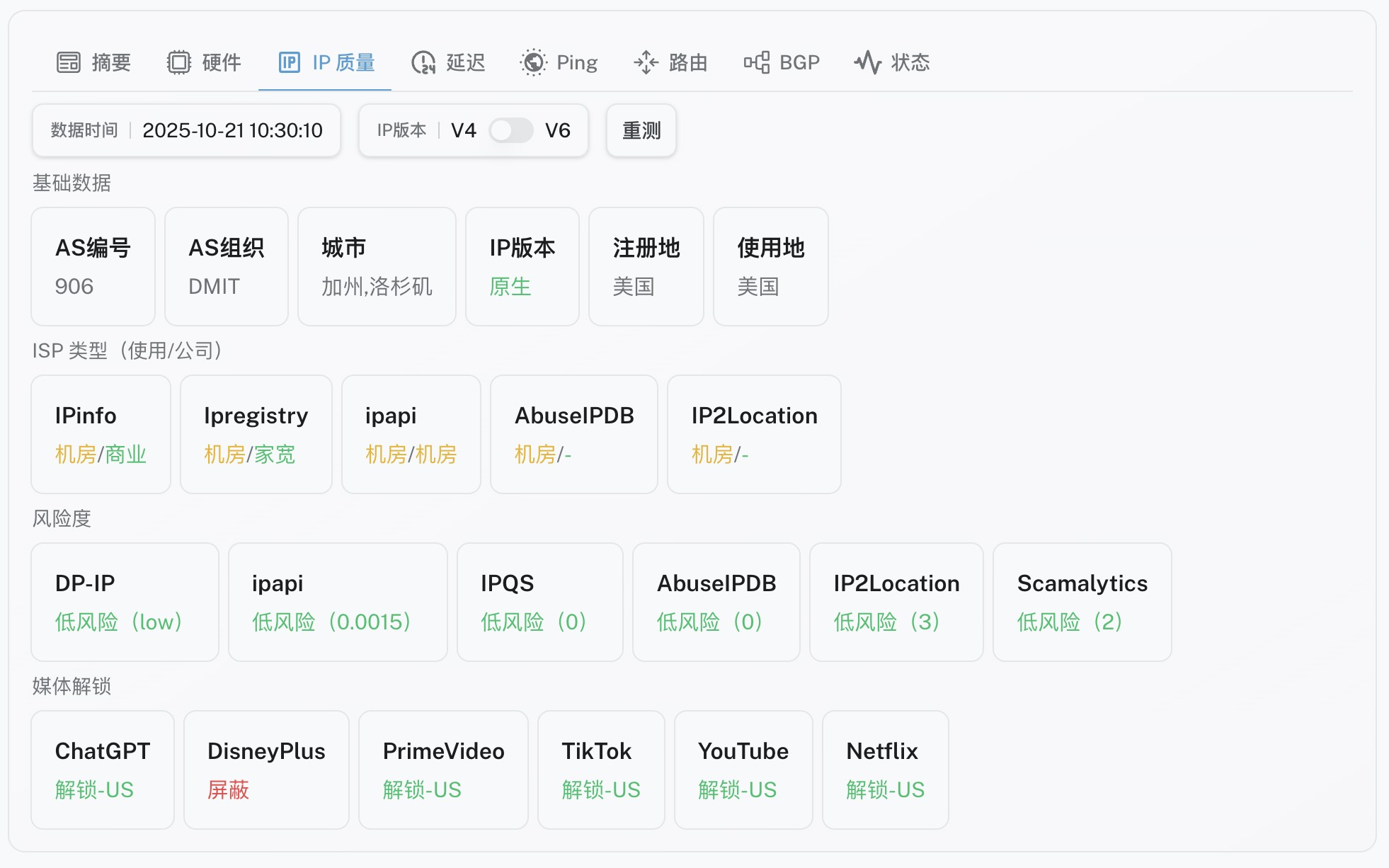Switch to the 延迟 tab
This screenshot has width=1389, height=868.
pyautogui.click(x=465, y=62)
